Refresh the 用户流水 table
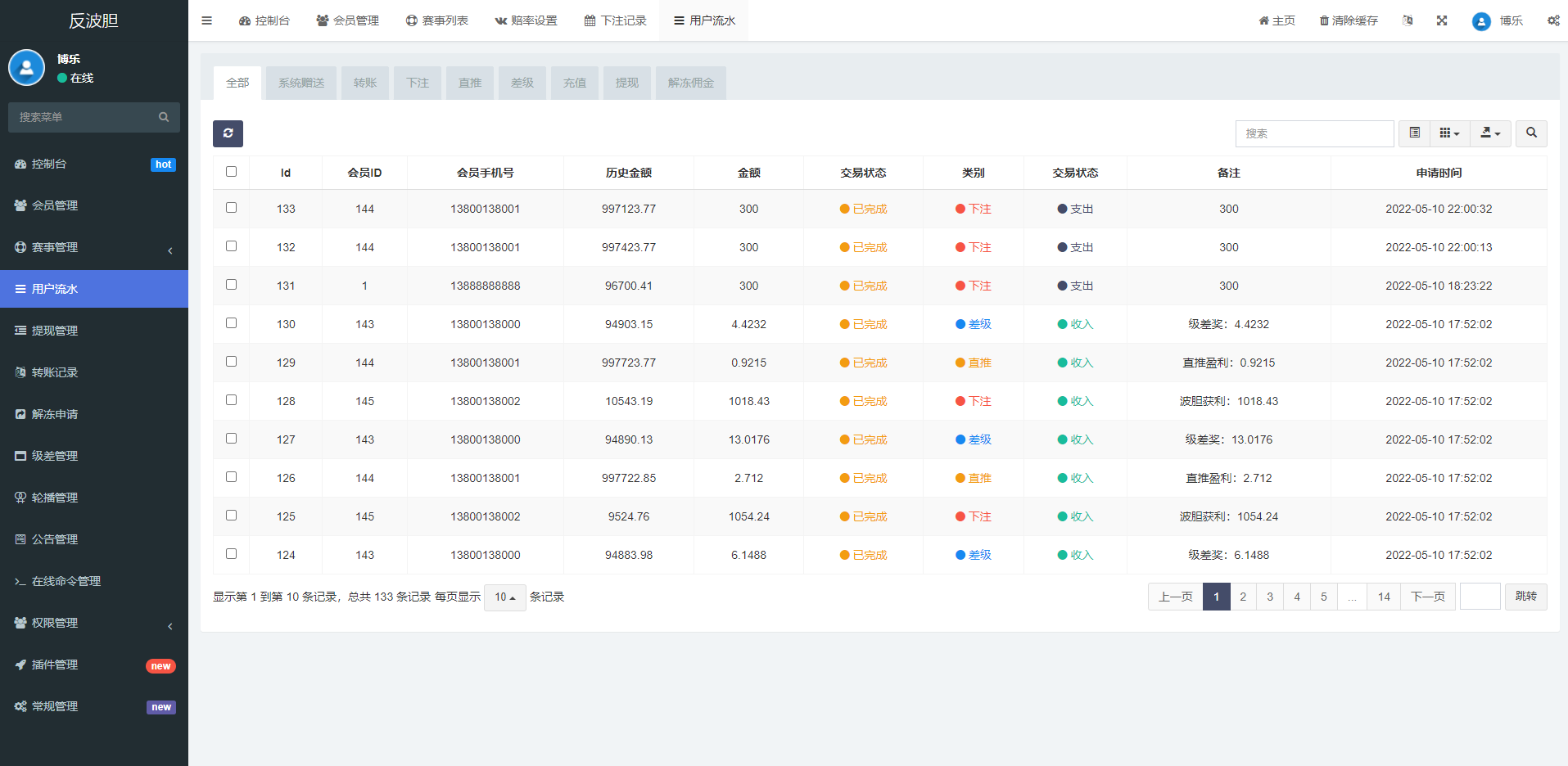This screenshot has height=766, width=1568. 228,133
